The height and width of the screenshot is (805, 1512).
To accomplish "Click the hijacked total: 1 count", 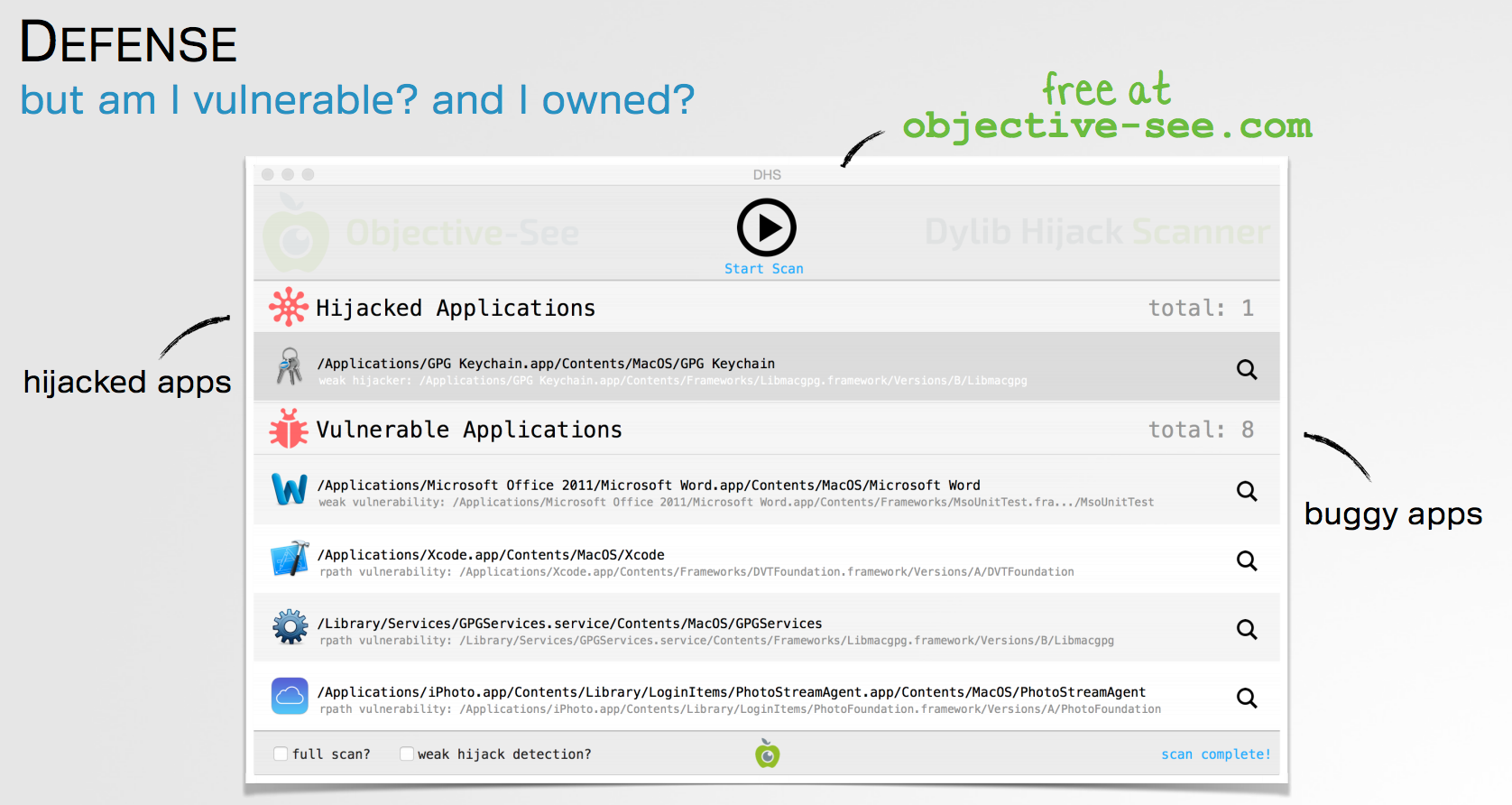I will click(1202, 308).
